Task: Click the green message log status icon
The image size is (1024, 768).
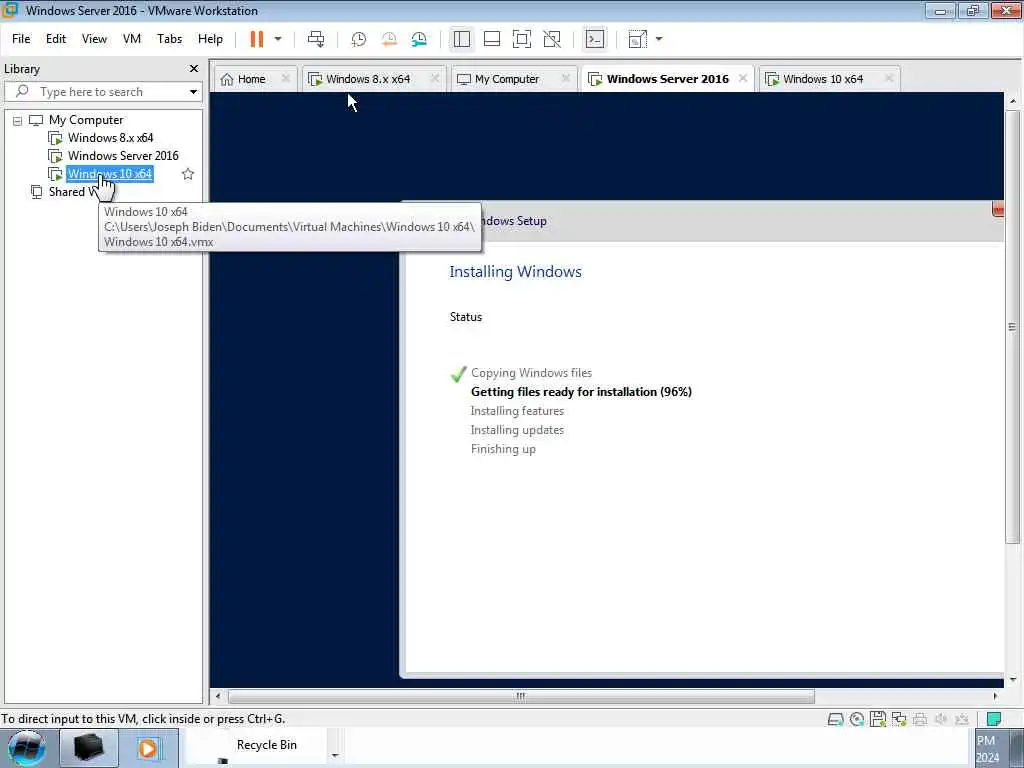Action: coord(994,719)
